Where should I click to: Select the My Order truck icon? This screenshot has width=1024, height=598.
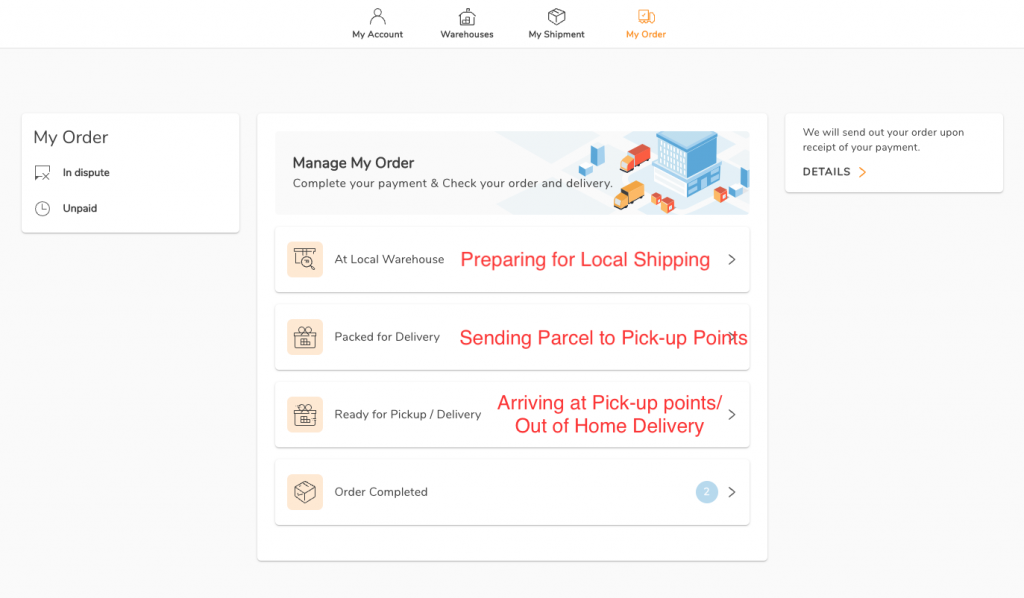click(646, 17)
